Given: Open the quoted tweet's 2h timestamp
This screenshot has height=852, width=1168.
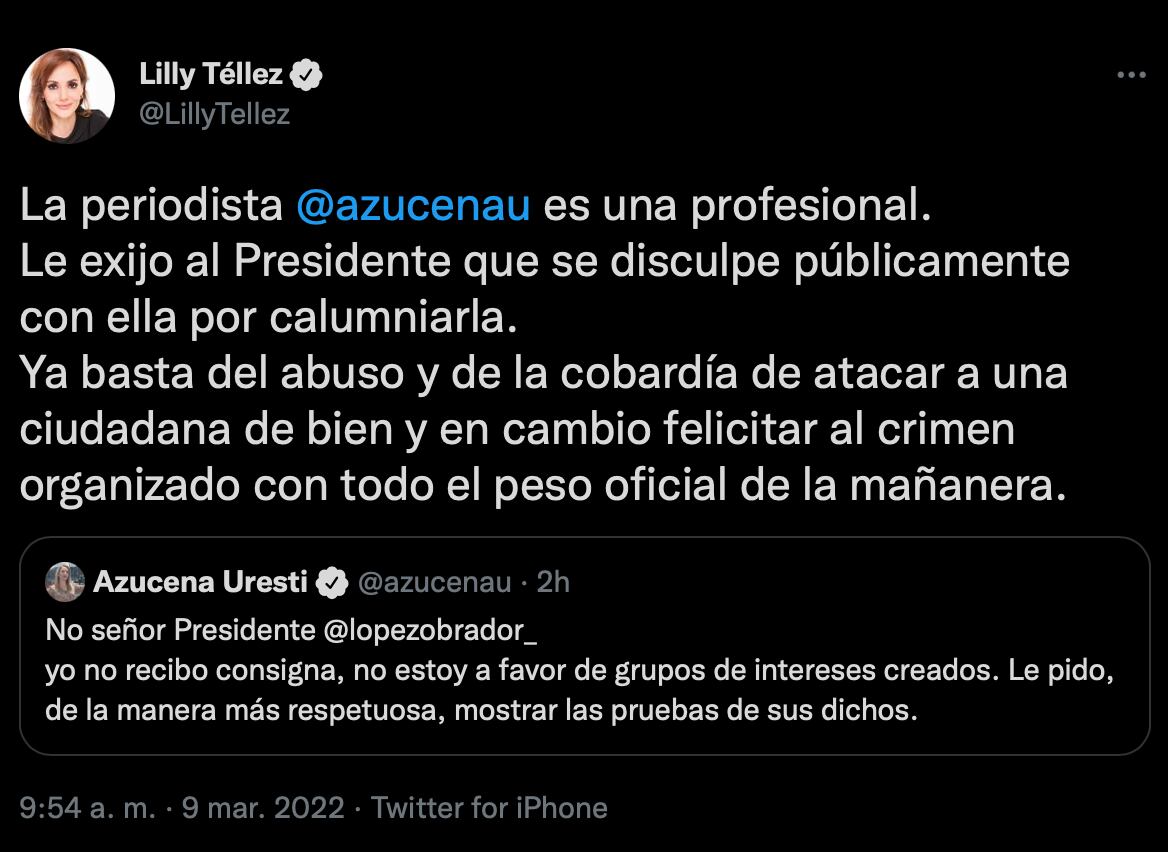Looking at the screenshot, I should (553, 582).
